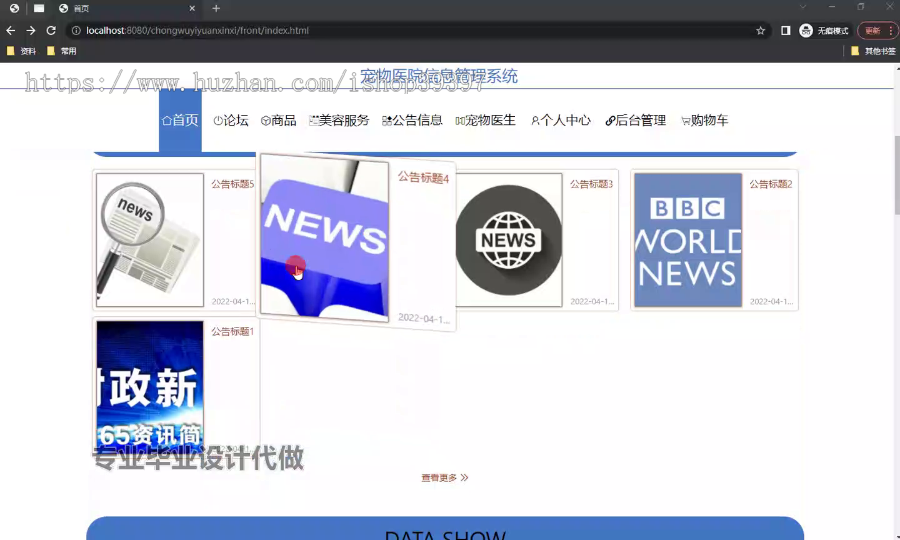Image resolution: width=900 pixels, height=540 pixels.
Task: Click the page vertical scrollbar
Action: (897, 175)
